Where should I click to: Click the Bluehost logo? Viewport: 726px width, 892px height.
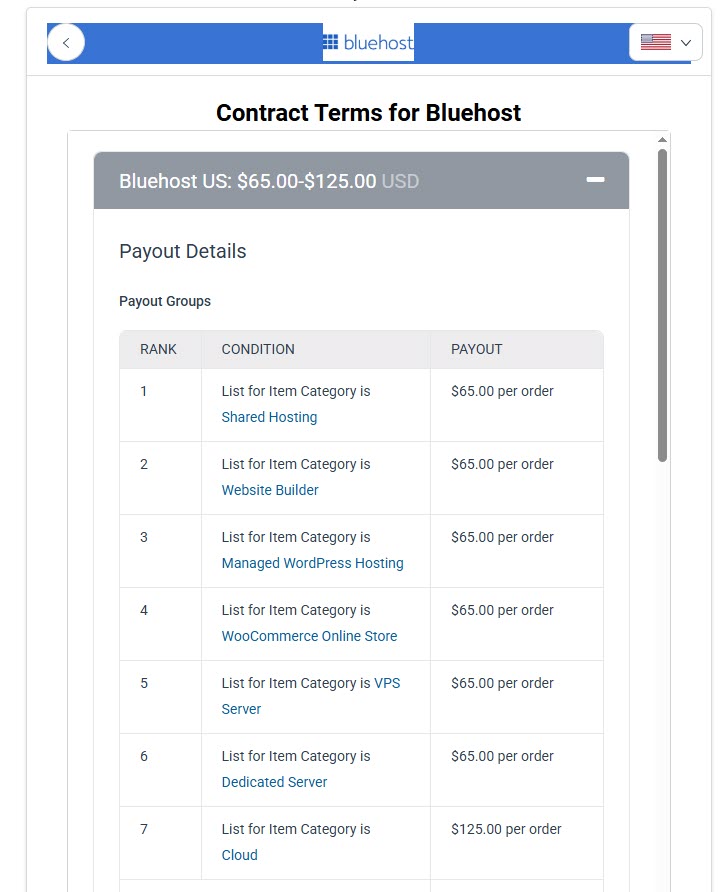[x=368, y=43]
